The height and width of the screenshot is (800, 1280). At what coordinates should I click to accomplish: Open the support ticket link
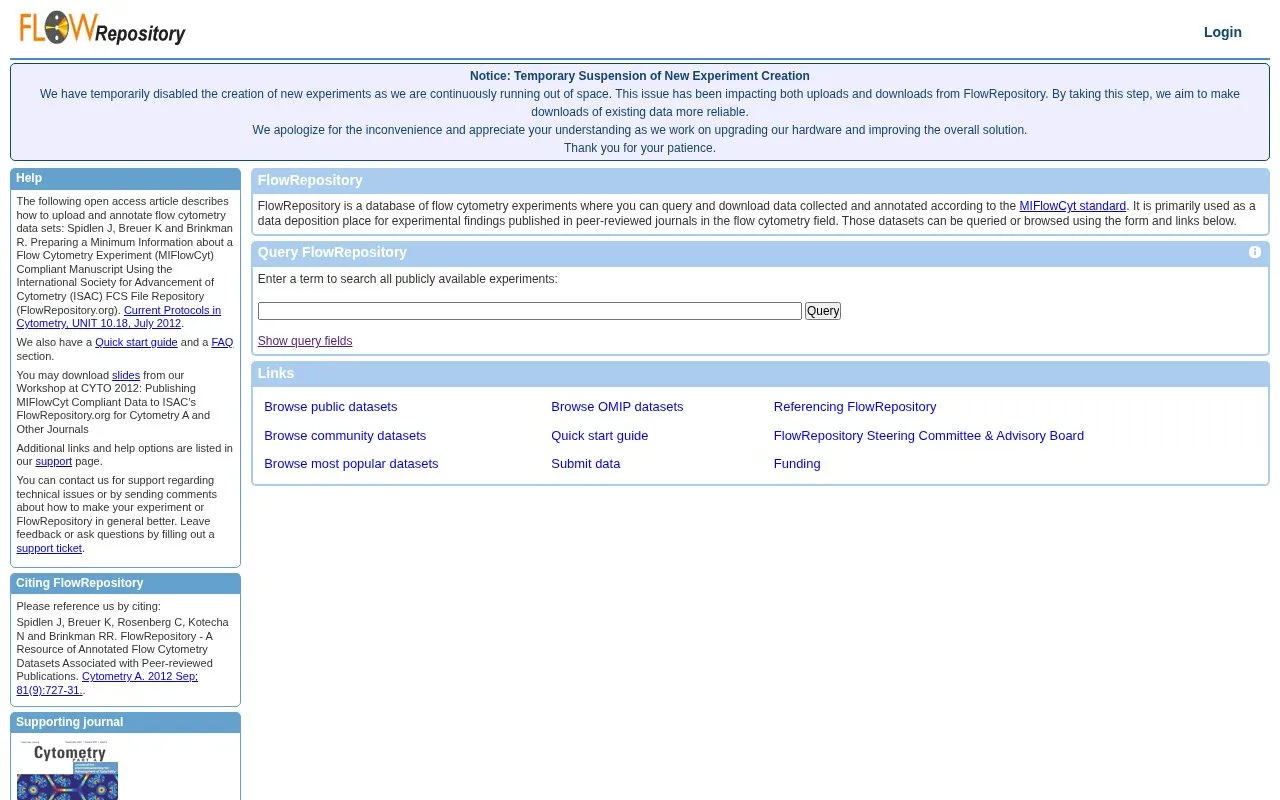tap(49, 548)
